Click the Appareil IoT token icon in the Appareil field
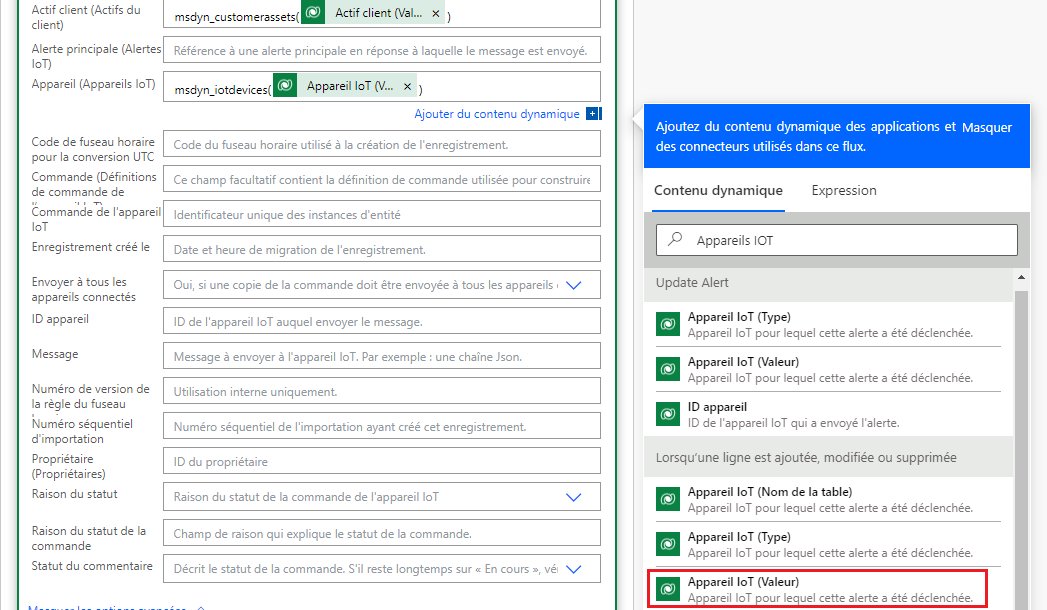This screenshot has height=610, width=1047. tap(285, 85)
